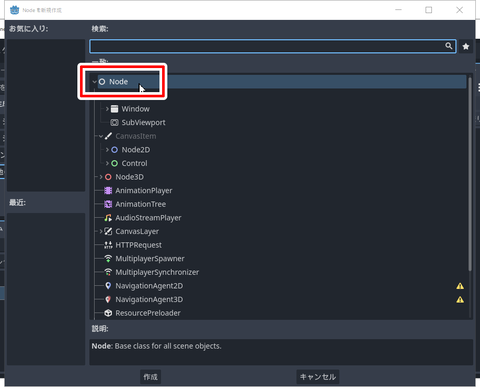Expand the CanvasLayer branch
480x391 pixels.
tap(101, 231)
